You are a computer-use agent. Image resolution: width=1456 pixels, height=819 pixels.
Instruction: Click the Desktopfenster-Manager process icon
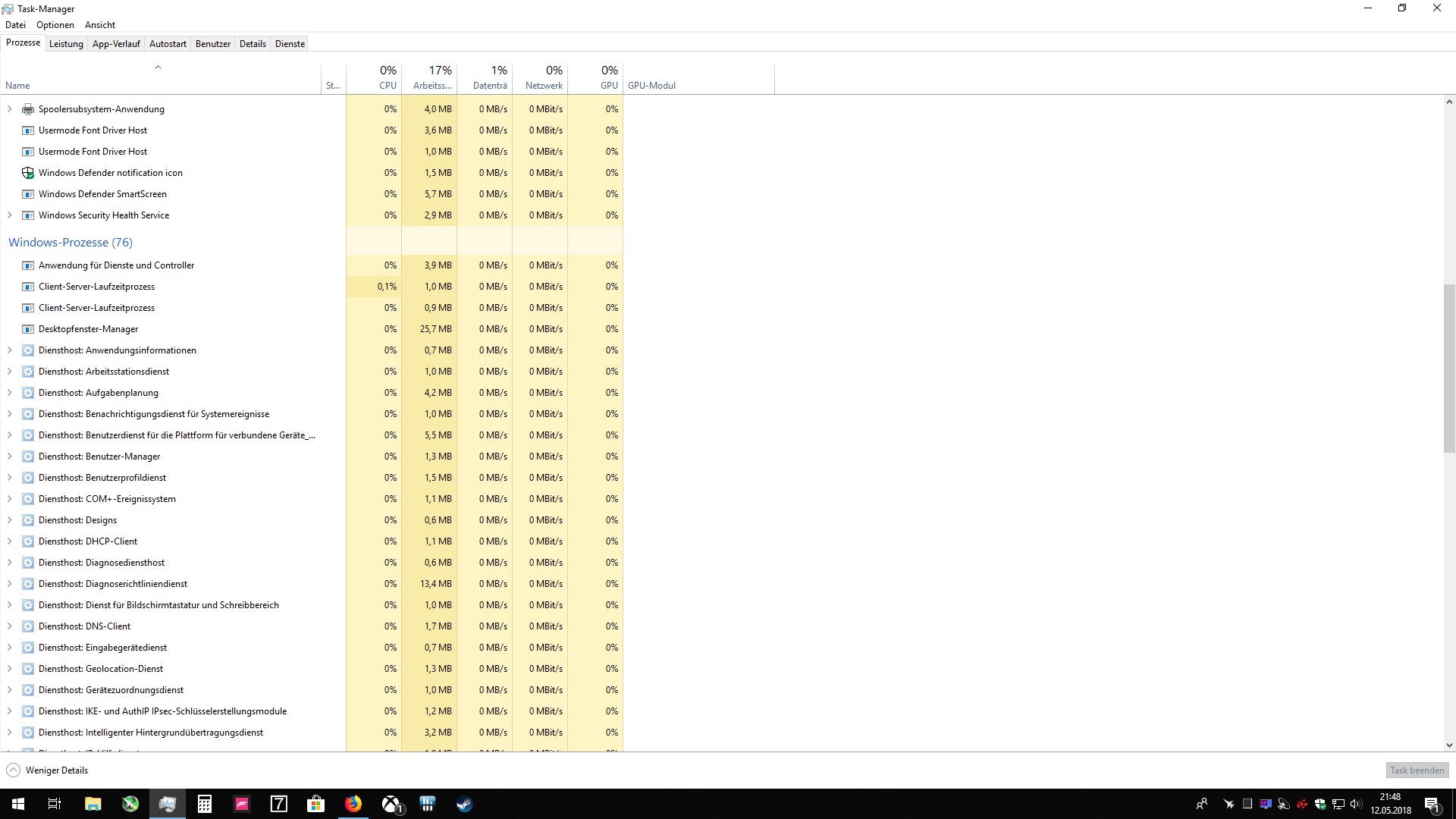point(28,329)
